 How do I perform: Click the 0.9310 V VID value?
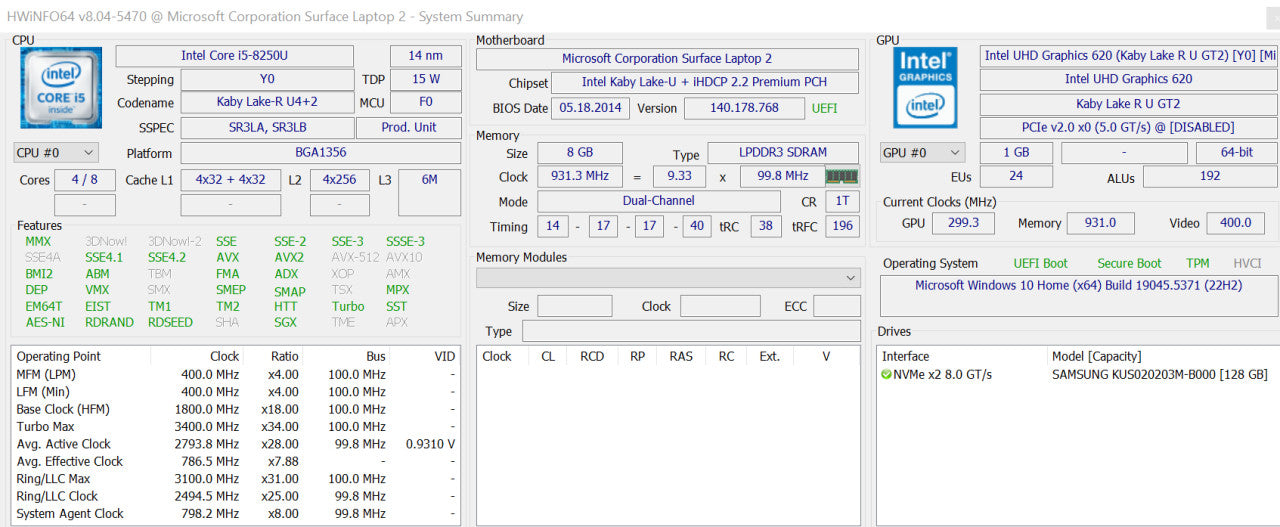(430, 444)
